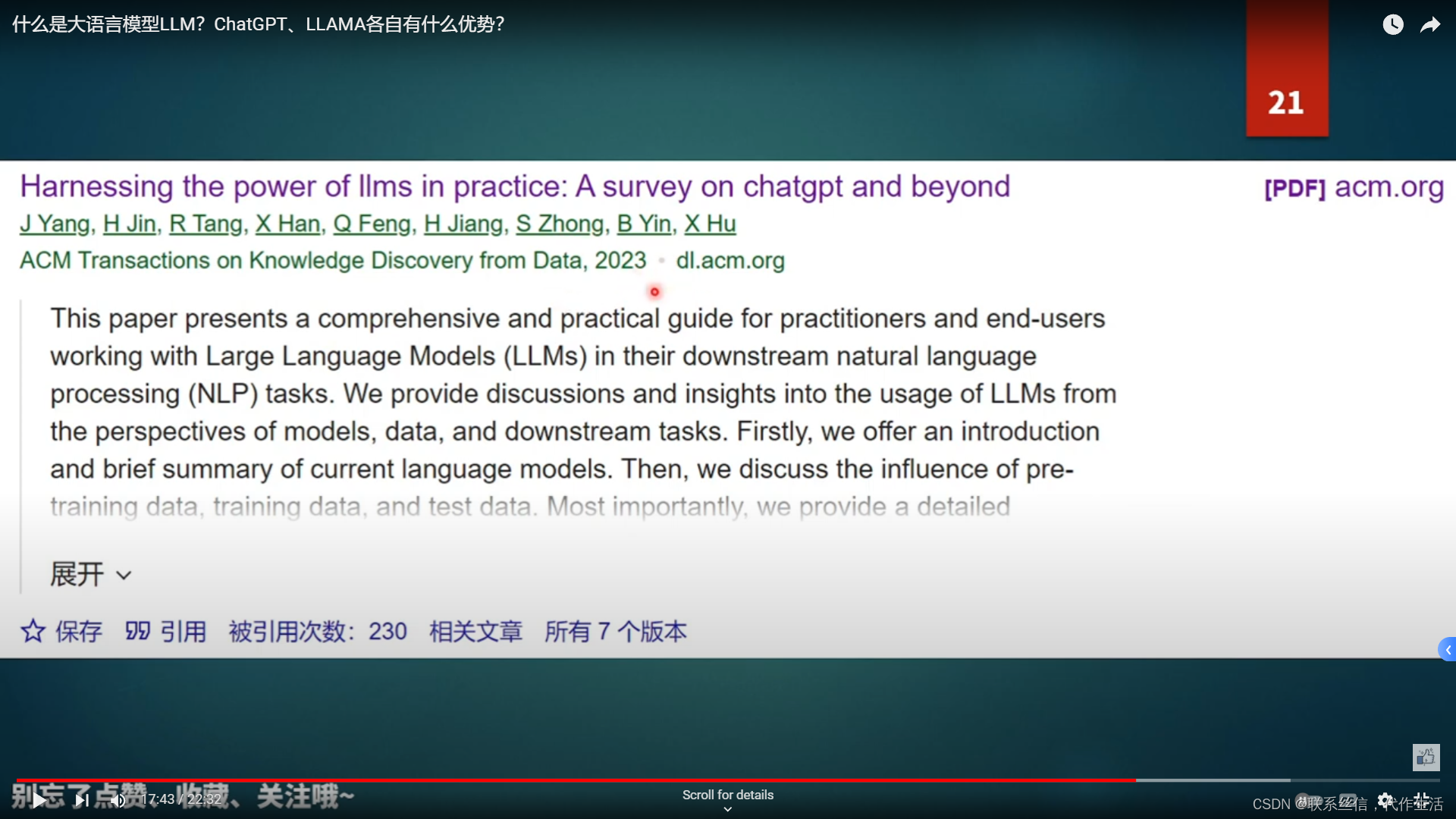Open the player settings gear
The width and height of the screenshot is (1456, 819).
pos(1385,800)
